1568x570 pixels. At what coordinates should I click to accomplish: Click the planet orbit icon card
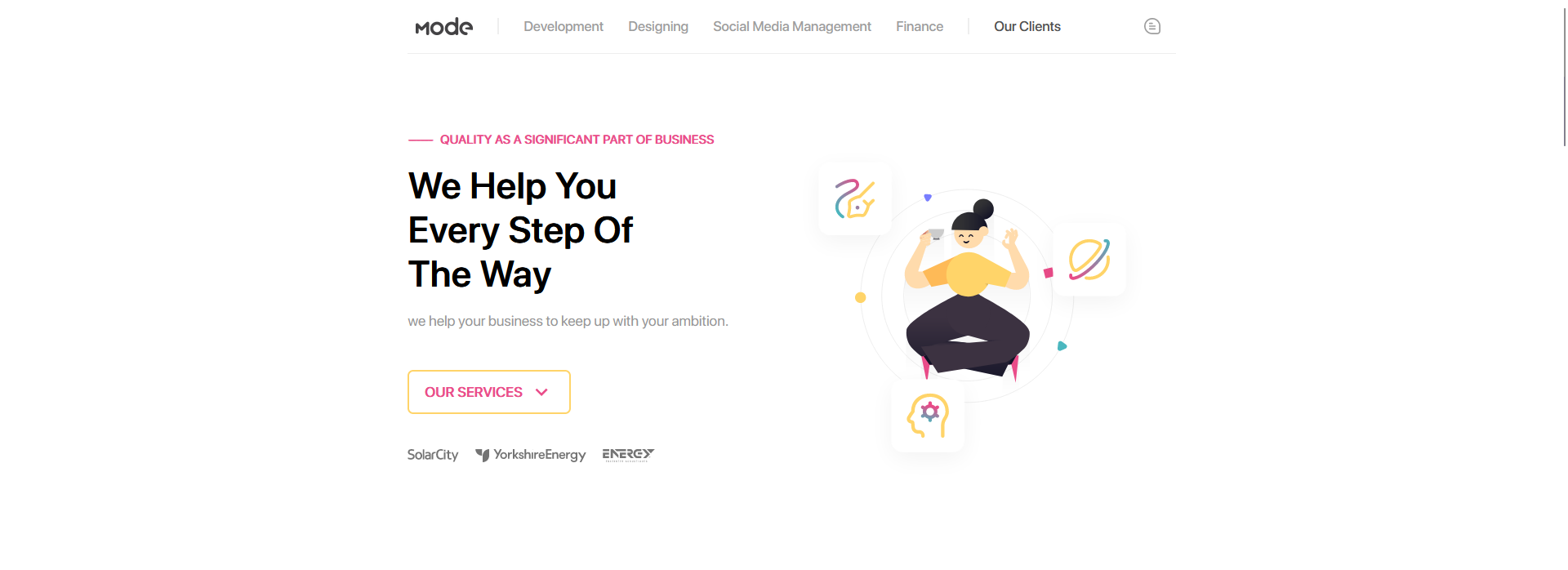1089,260
